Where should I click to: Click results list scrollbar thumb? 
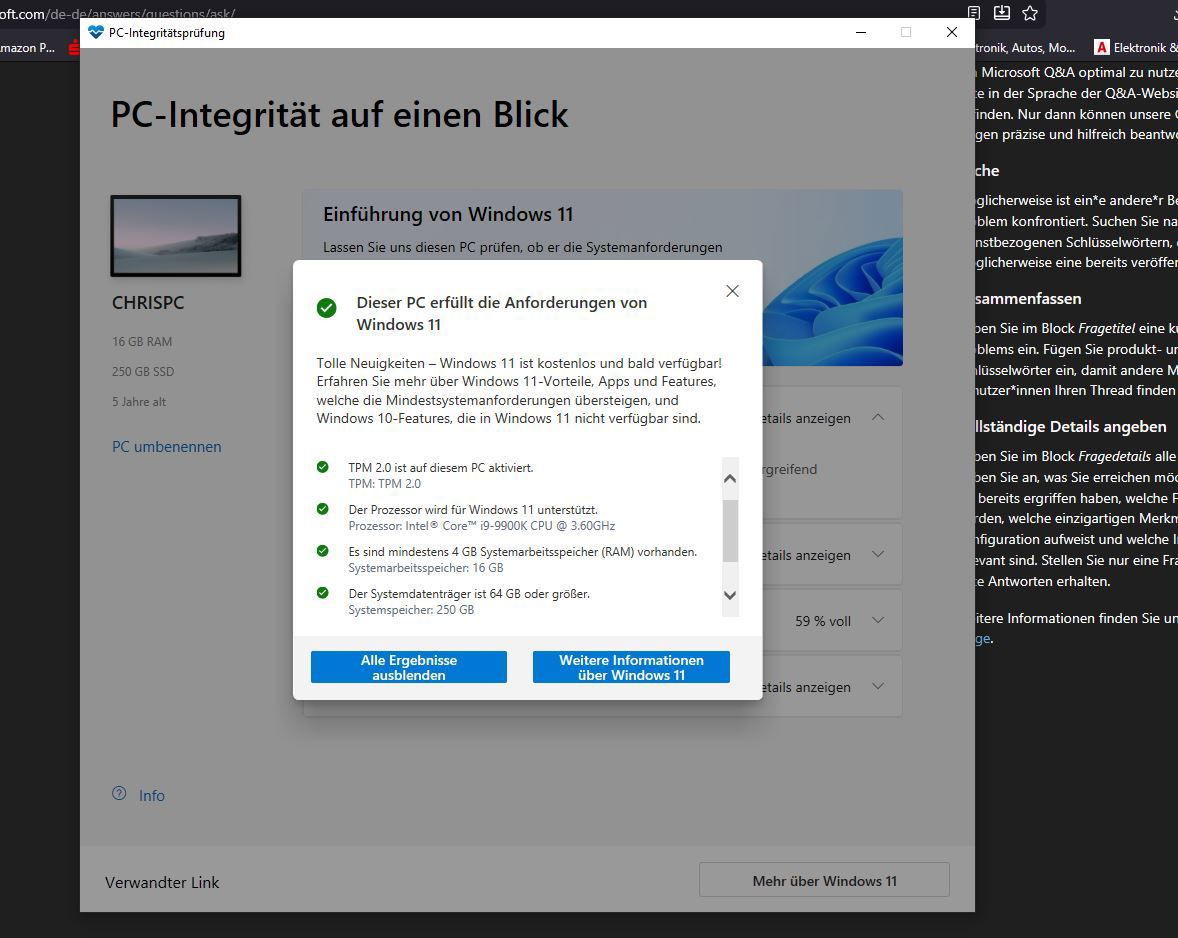pos(729,530)
